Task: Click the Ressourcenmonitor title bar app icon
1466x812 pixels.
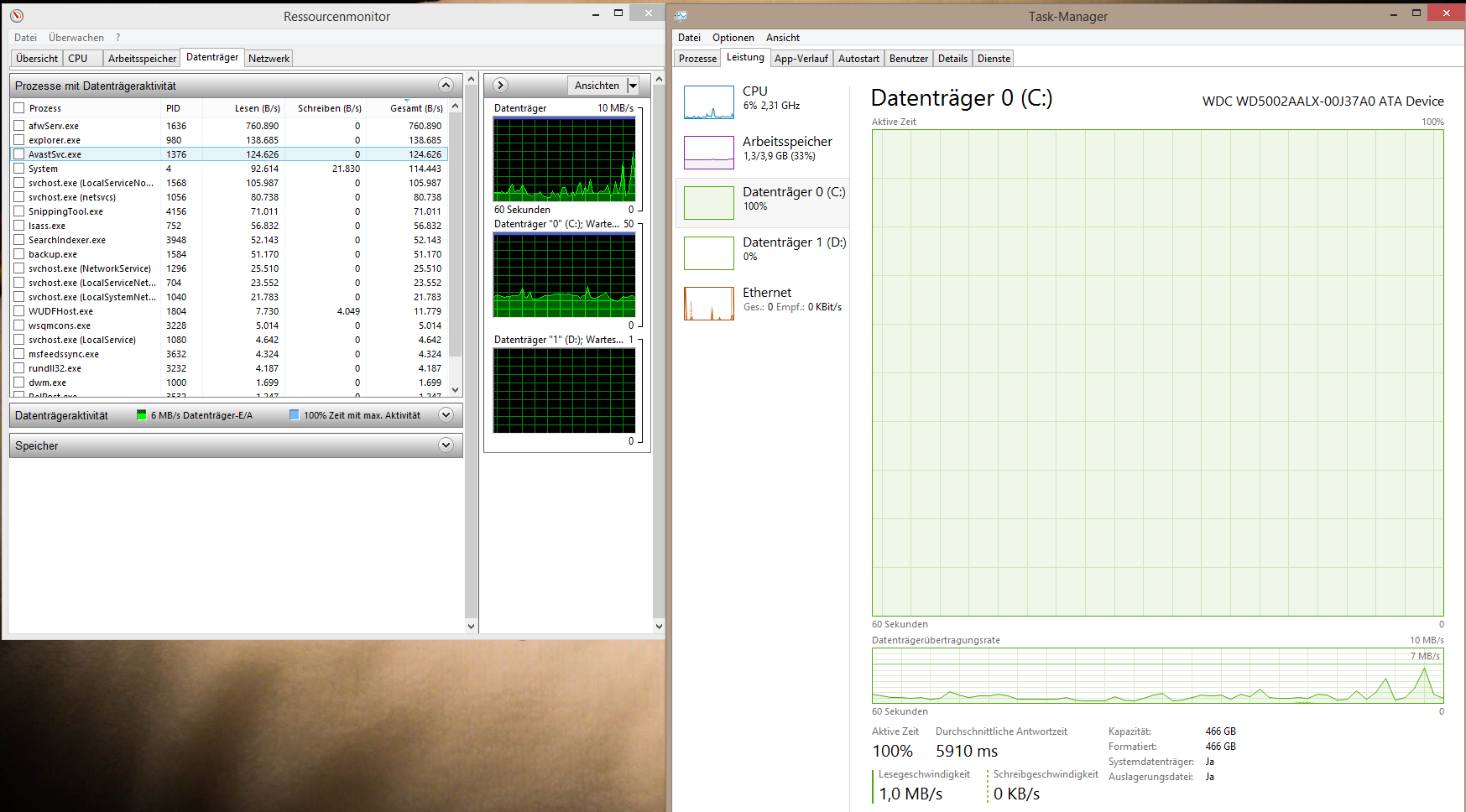Action: pyautogui.click(x=17, y=16)
